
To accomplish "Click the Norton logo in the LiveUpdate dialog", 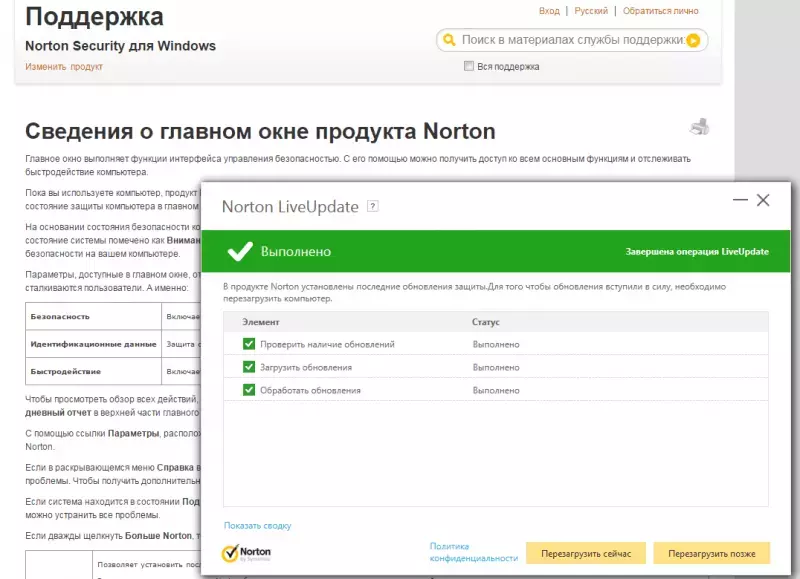I will click(246, 553).
